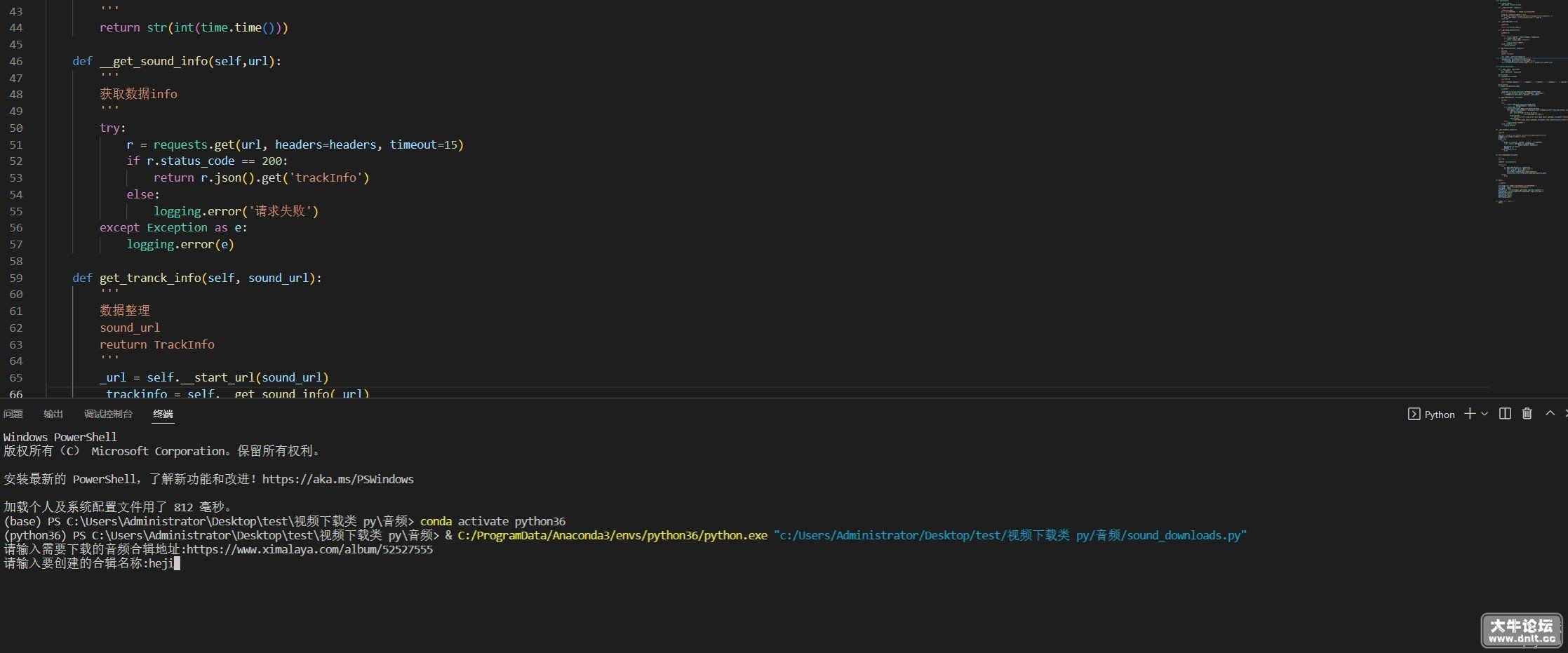Click 'logging.error(e)' on line 57
The height and width of the screenshot is (653, 1568).
coord(180,244)
